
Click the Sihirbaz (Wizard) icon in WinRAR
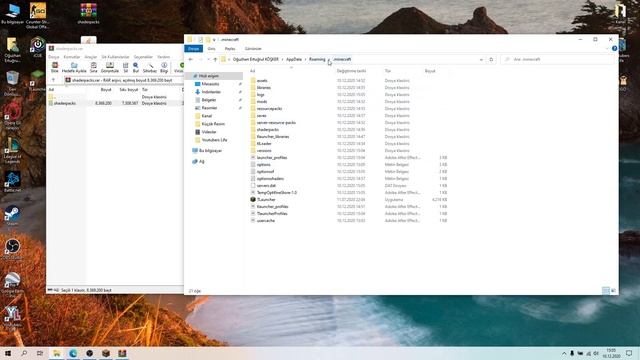click(x=150, y=67)
